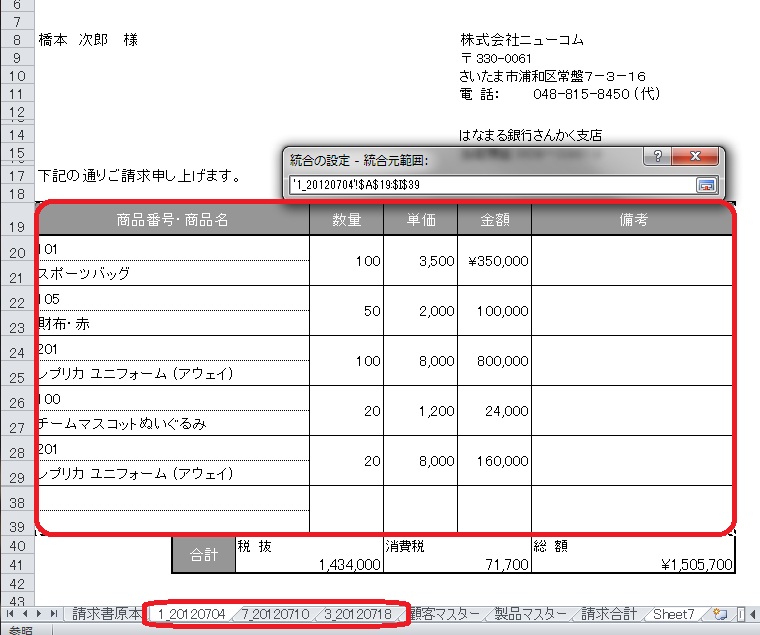Viewport: 760px width, 635px height.
Task: Click the help question mark button in dialog
Action: click(657, 157)
